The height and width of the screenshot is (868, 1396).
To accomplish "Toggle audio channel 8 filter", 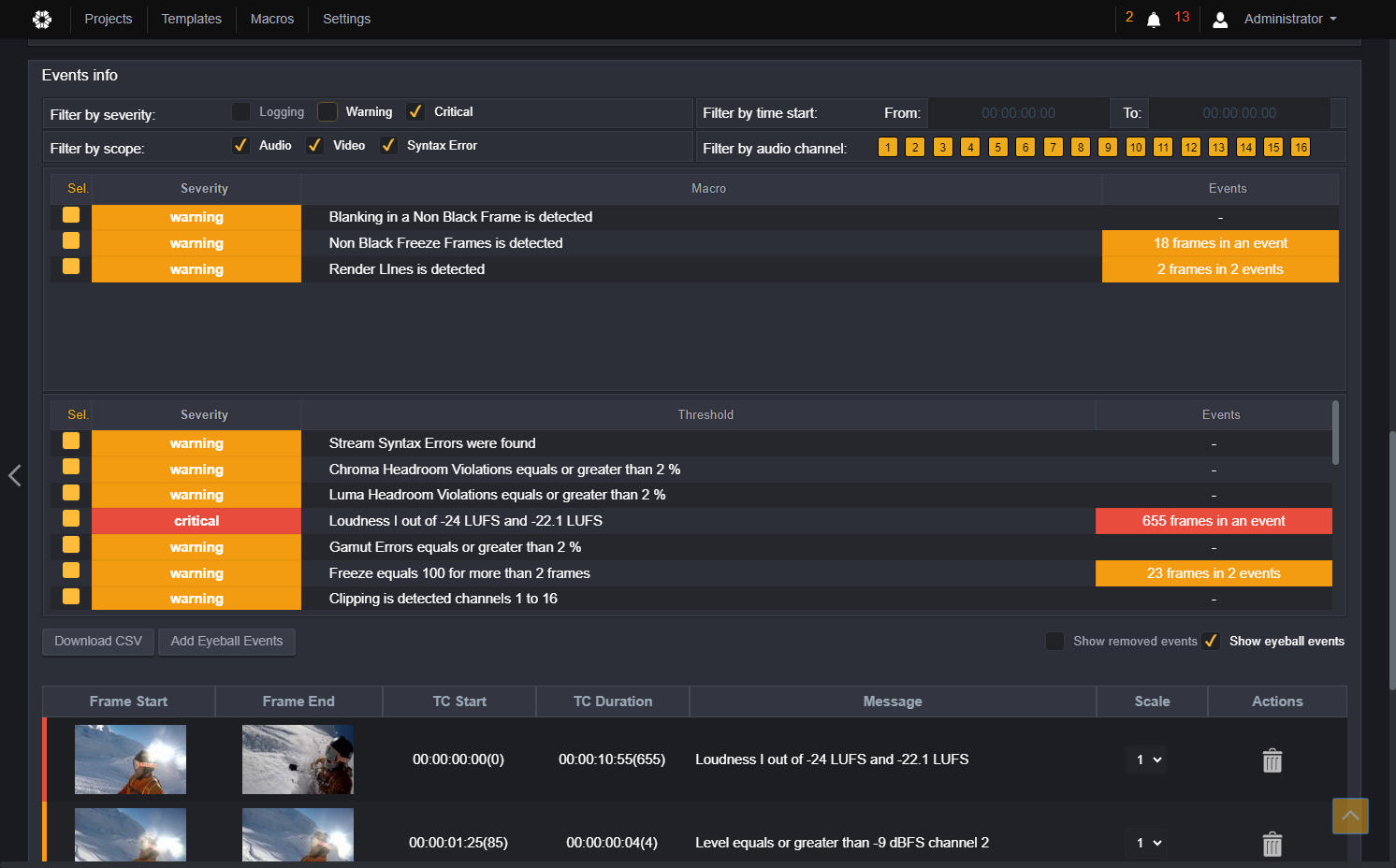I will tap(1081, 147).
